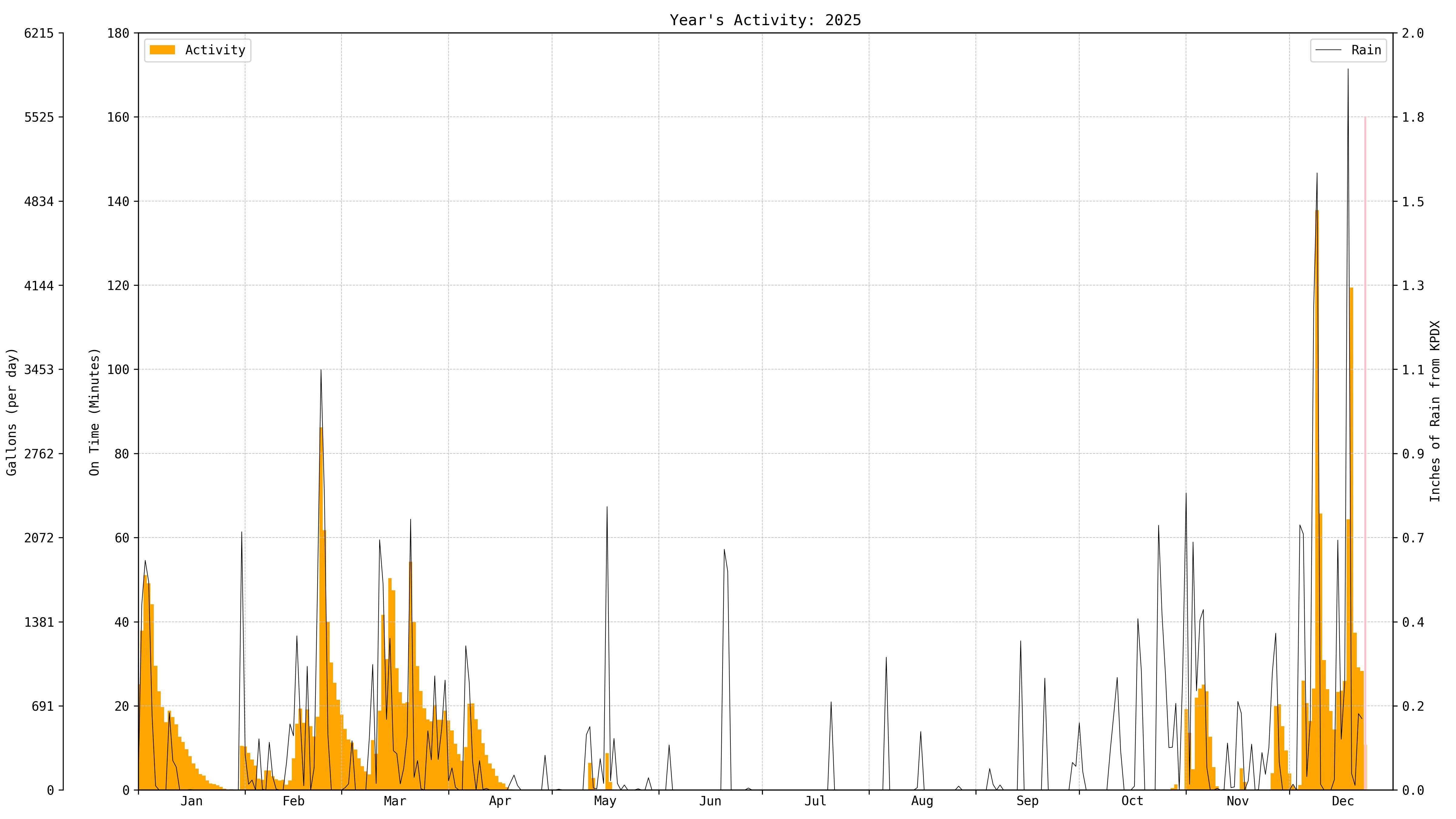Viewport: 1456px width, 819px height.
Task: Click the Aug month axis label
Action: 922,801
